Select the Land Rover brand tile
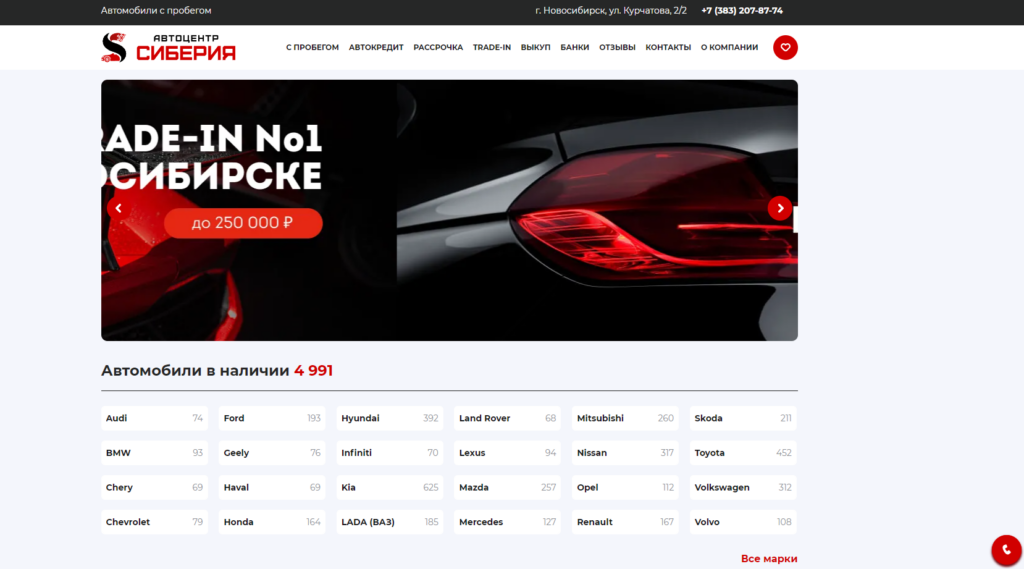 pyautogui.click(x=507, y=418)
